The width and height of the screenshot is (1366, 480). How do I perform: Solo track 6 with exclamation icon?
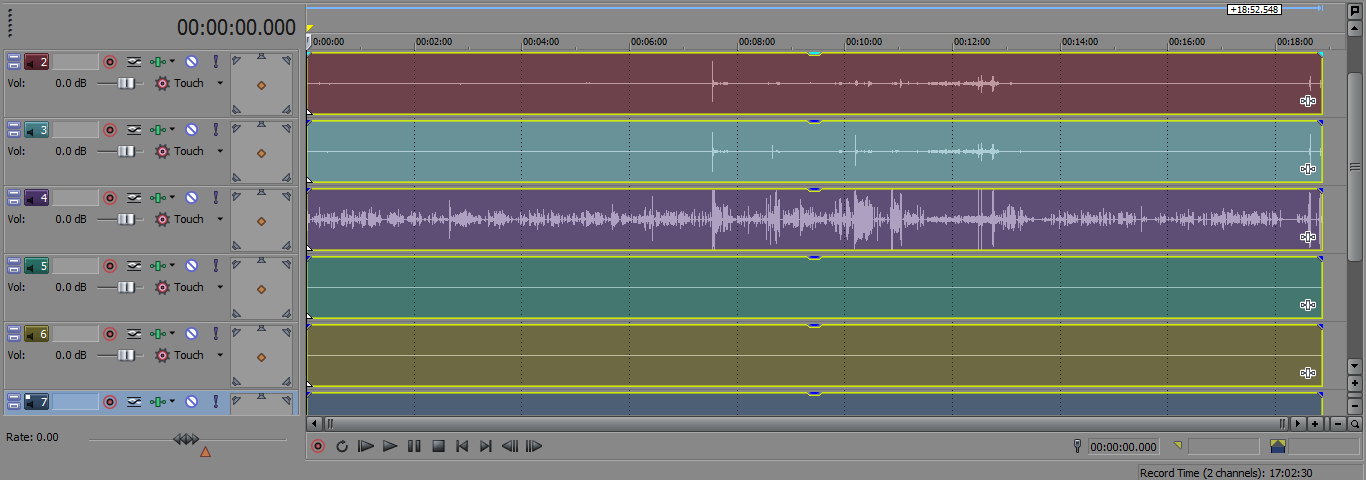[215, 334]
